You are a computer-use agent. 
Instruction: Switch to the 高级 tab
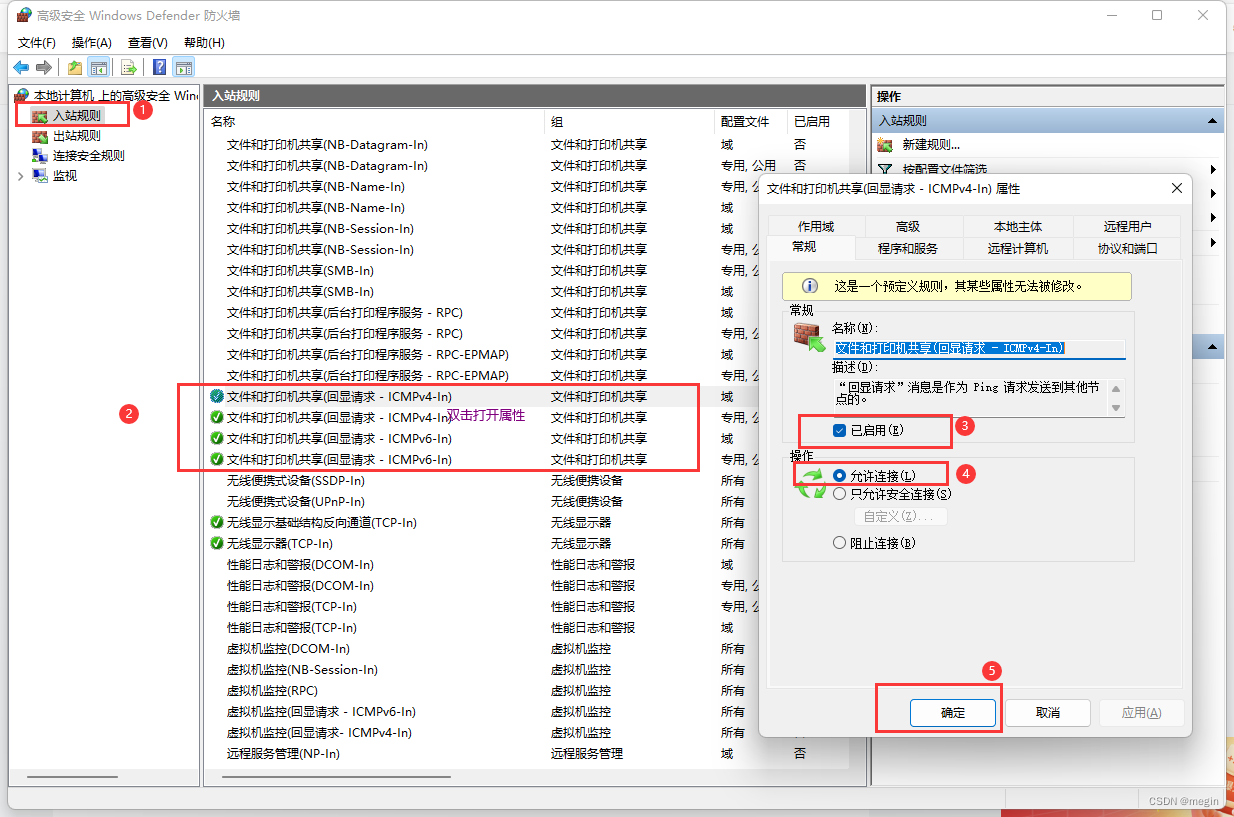tap(908, 227)
